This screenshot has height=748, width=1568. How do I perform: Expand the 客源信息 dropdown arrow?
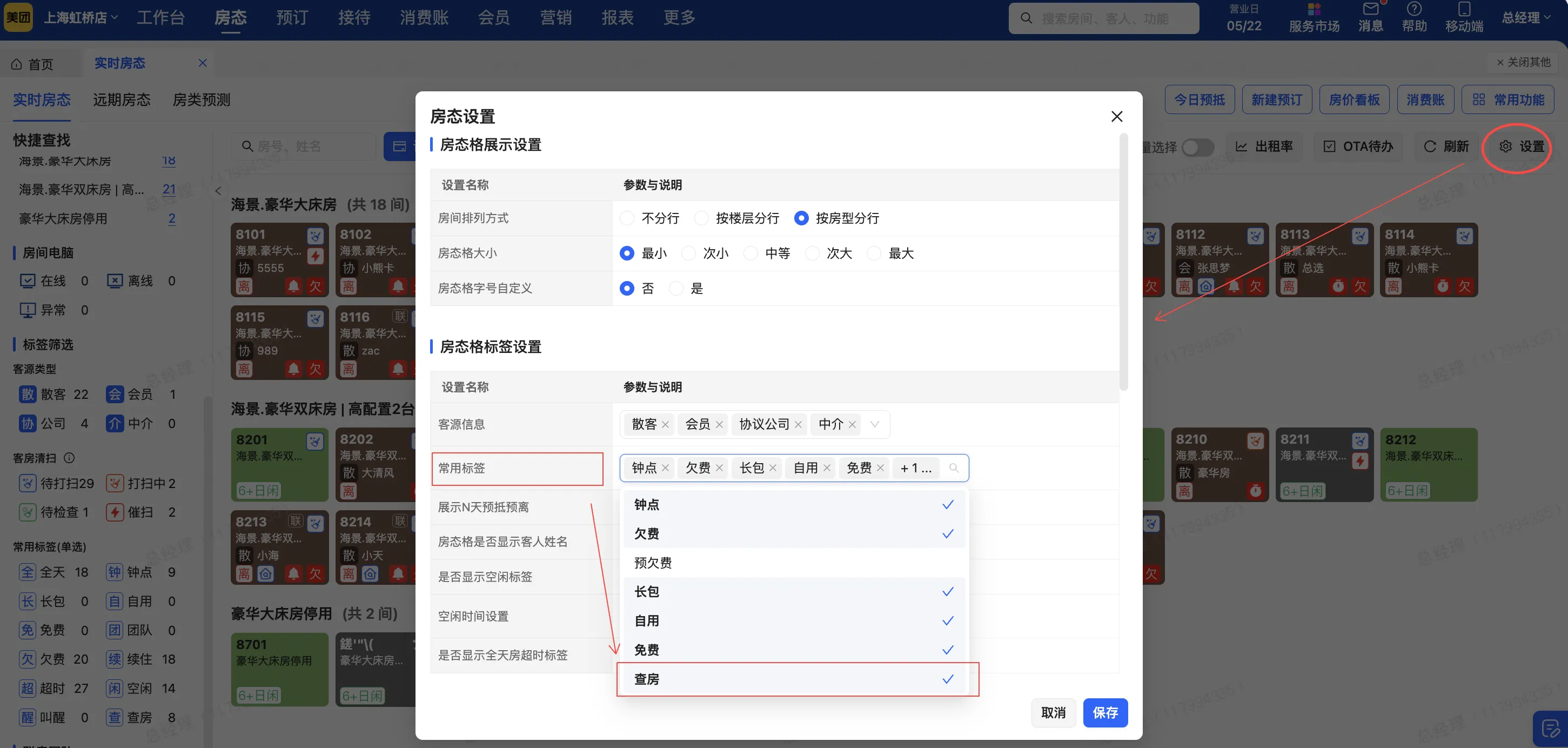874,424
